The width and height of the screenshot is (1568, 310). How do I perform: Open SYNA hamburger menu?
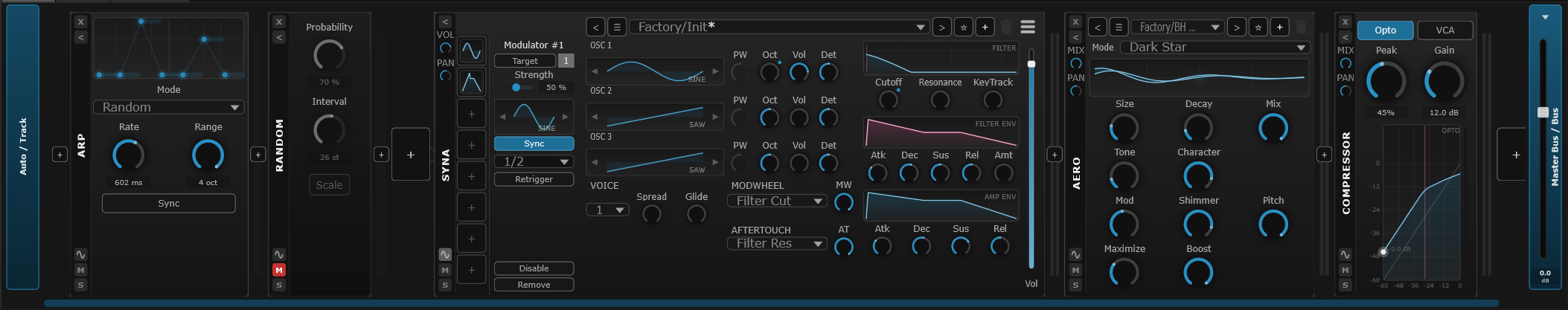click(1028, 27)
